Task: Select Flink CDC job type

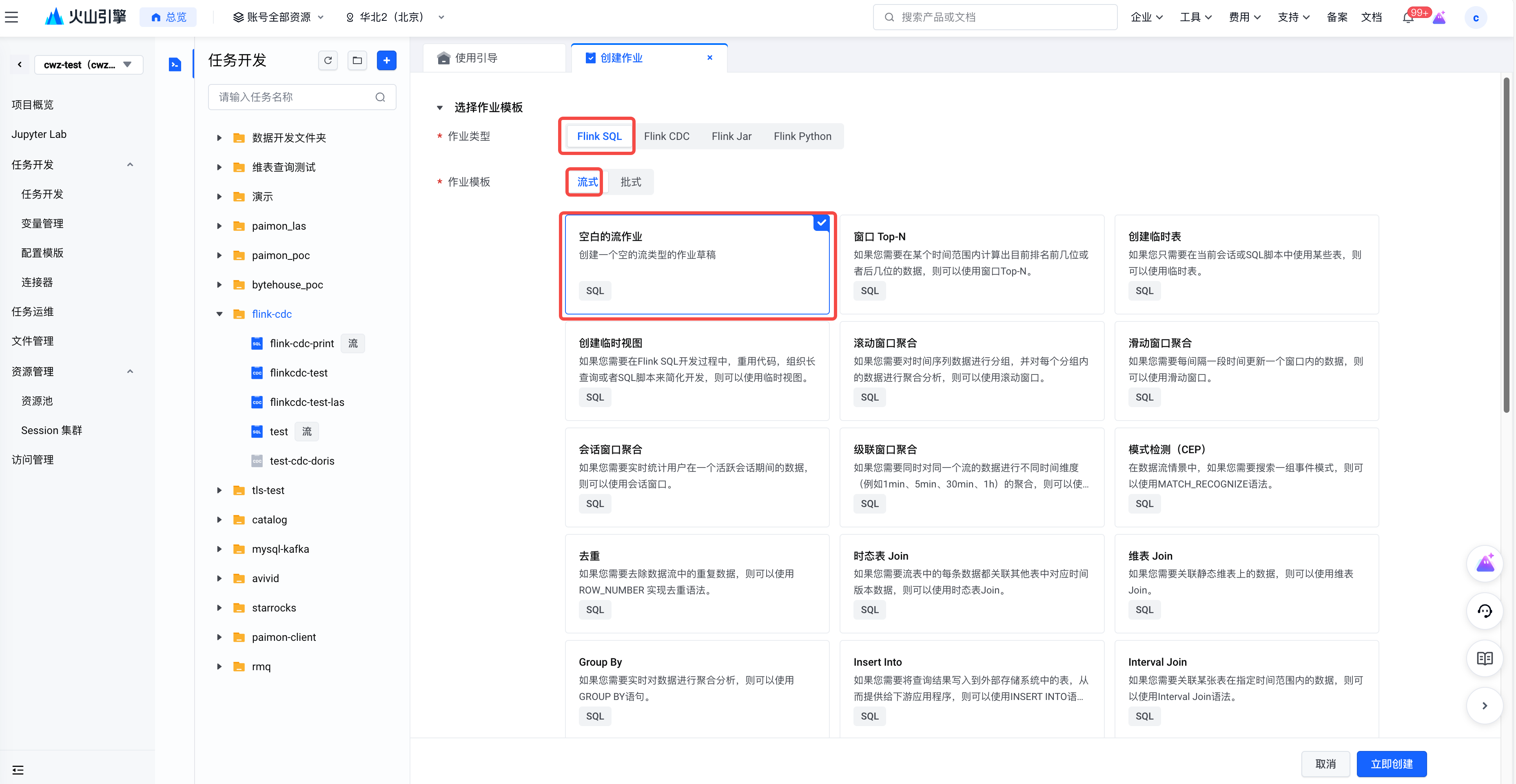Action: pos(666,136)
